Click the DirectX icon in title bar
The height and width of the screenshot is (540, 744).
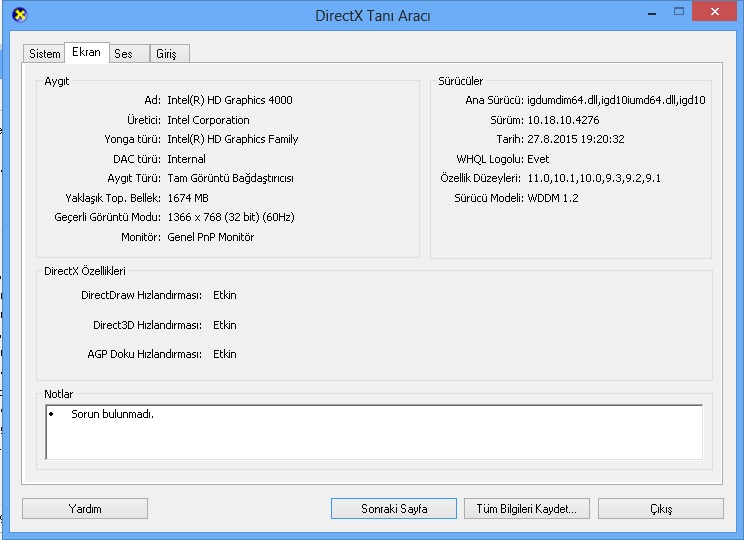19,15
